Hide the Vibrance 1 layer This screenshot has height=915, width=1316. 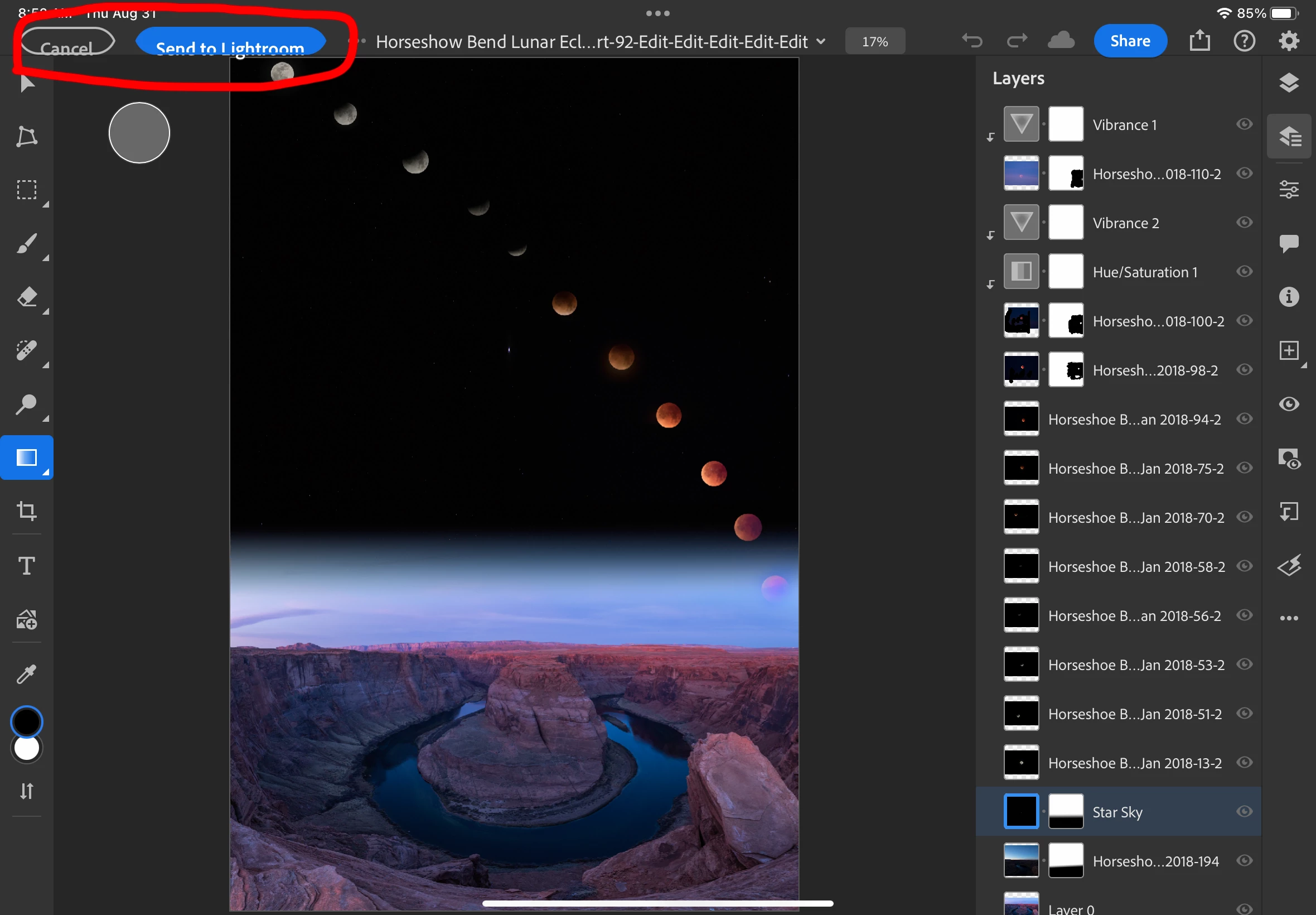[1244, 124]
